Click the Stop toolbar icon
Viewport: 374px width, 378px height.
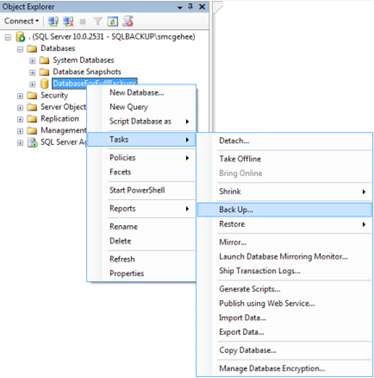(83, 22)
